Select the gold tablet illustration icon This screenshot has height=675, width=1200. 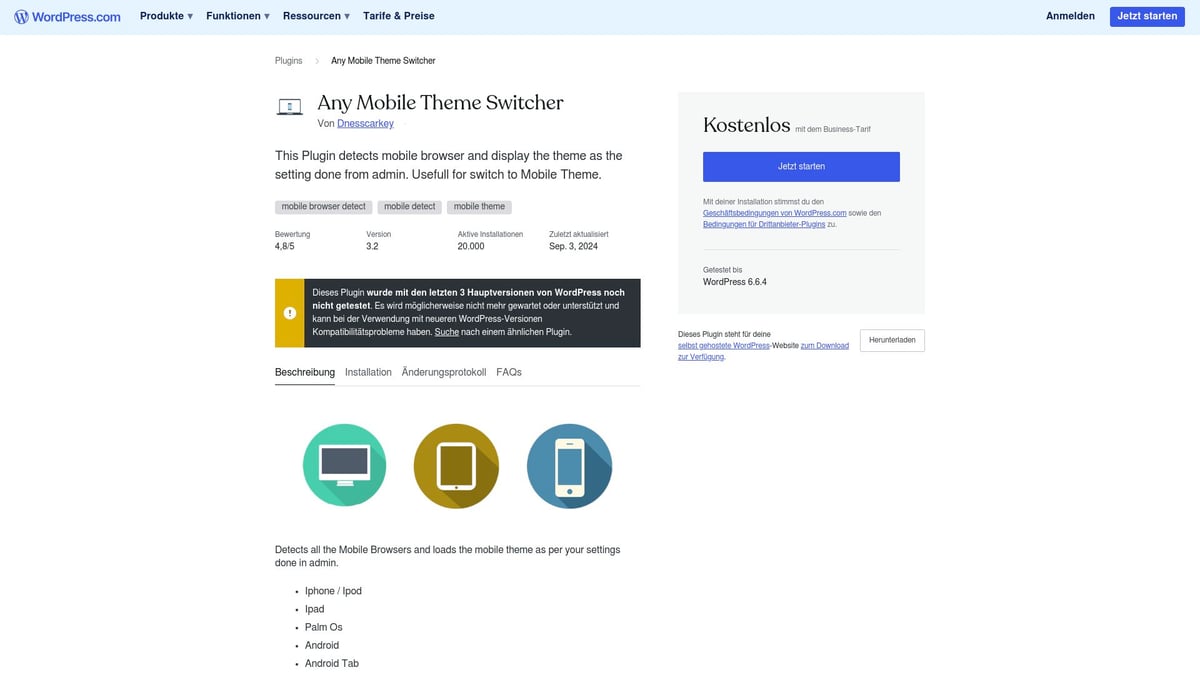tap(456, 465)
